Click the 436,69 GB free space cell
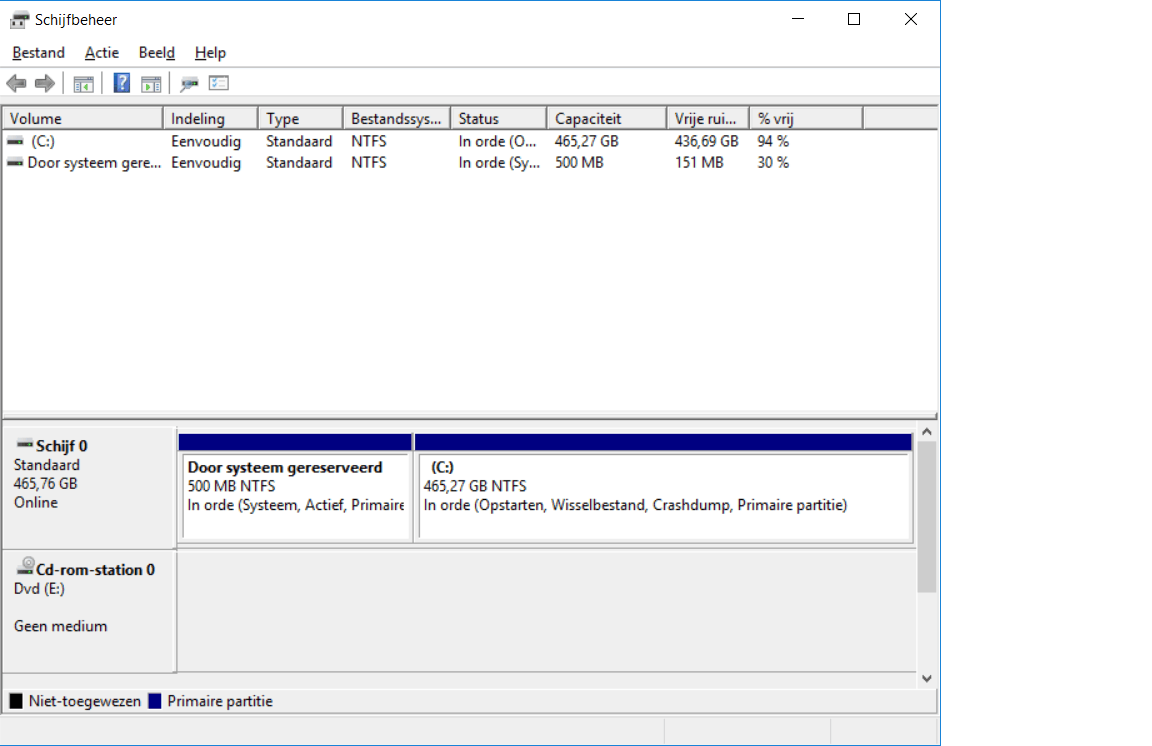This screenshot has width=1152, height=746. (x=706, y=141)
